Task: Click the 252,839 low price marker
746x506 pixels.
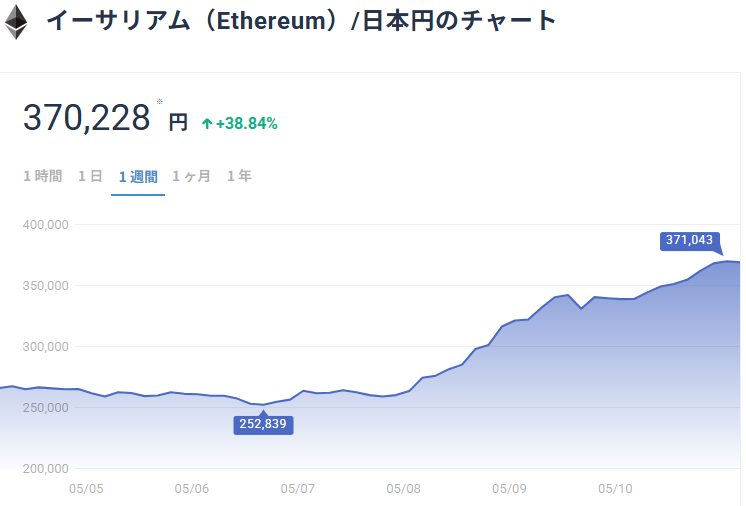Action: click(x=264, y=424)
